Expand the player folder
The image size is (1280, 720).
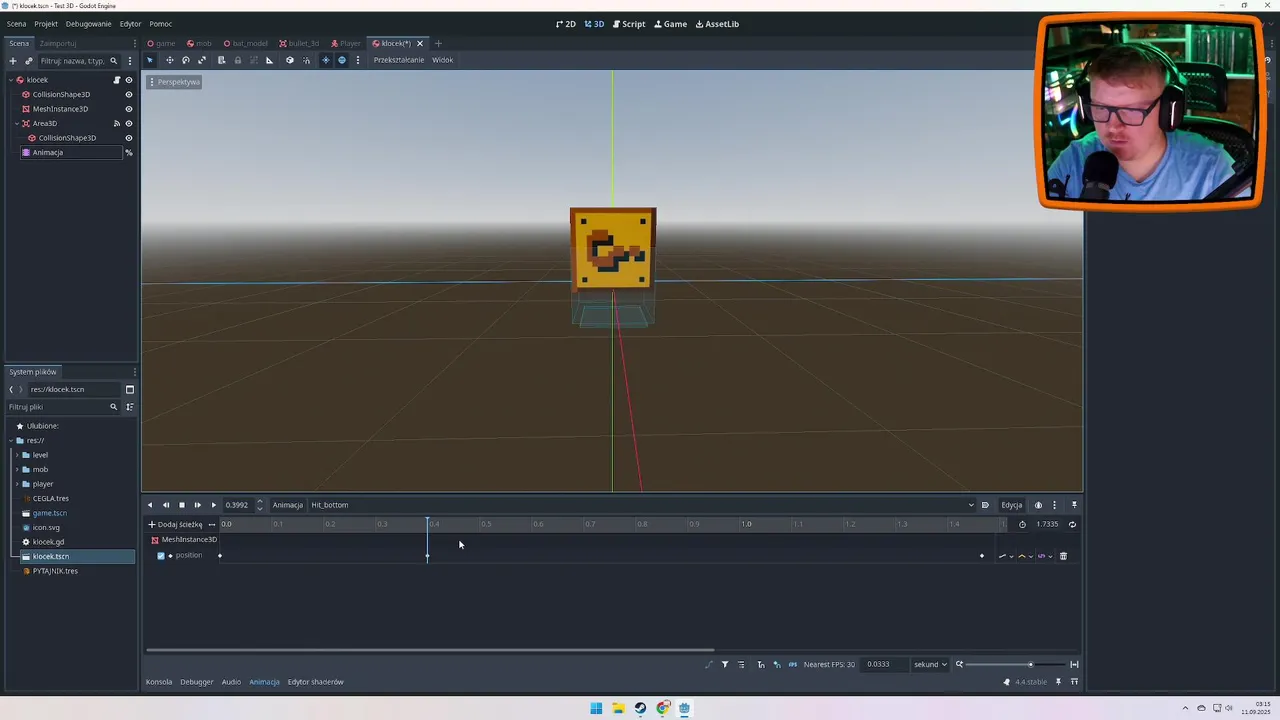pos(16,484)
